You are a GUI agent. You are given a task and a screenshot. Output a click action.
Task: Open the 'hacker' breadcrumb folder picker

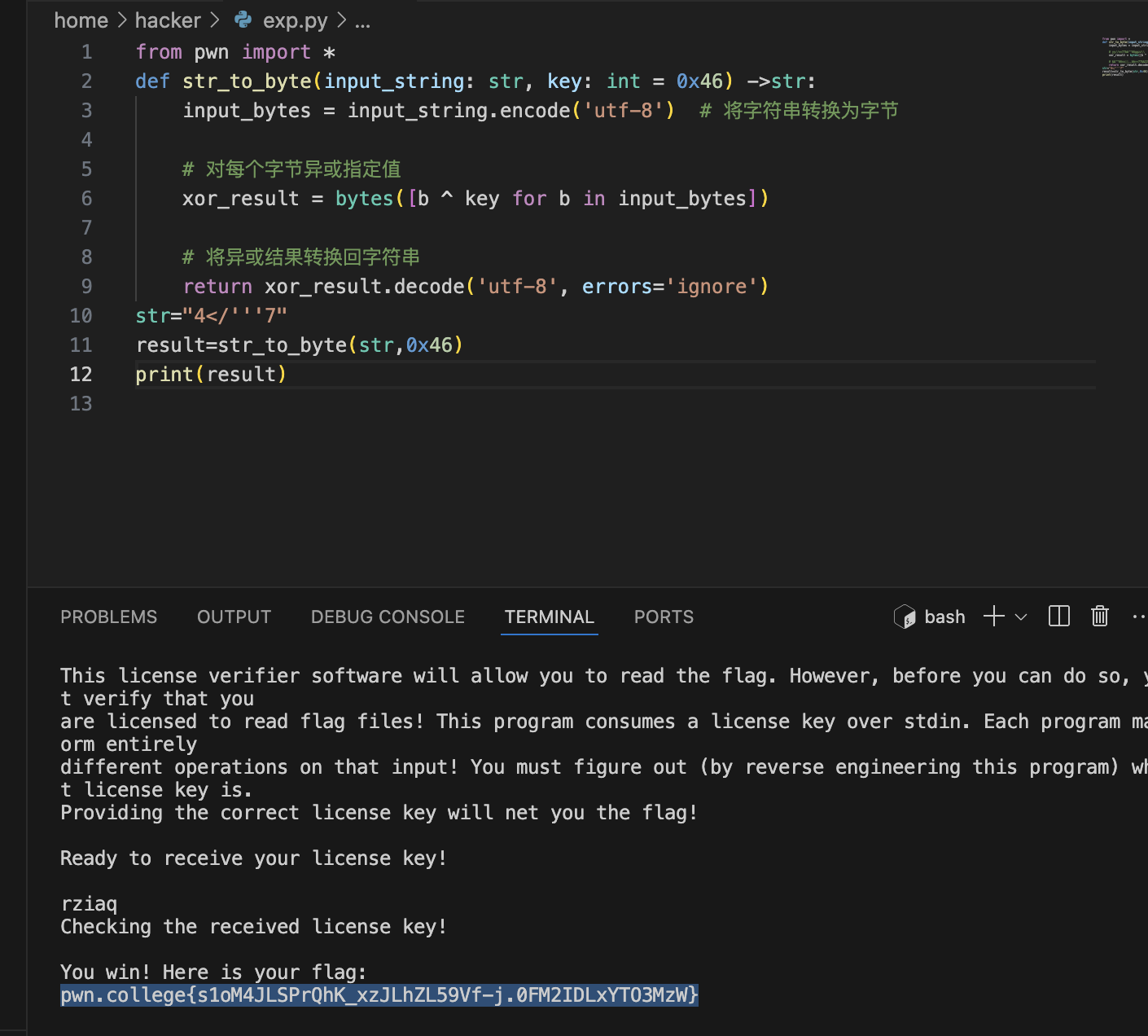click(168, 20)
